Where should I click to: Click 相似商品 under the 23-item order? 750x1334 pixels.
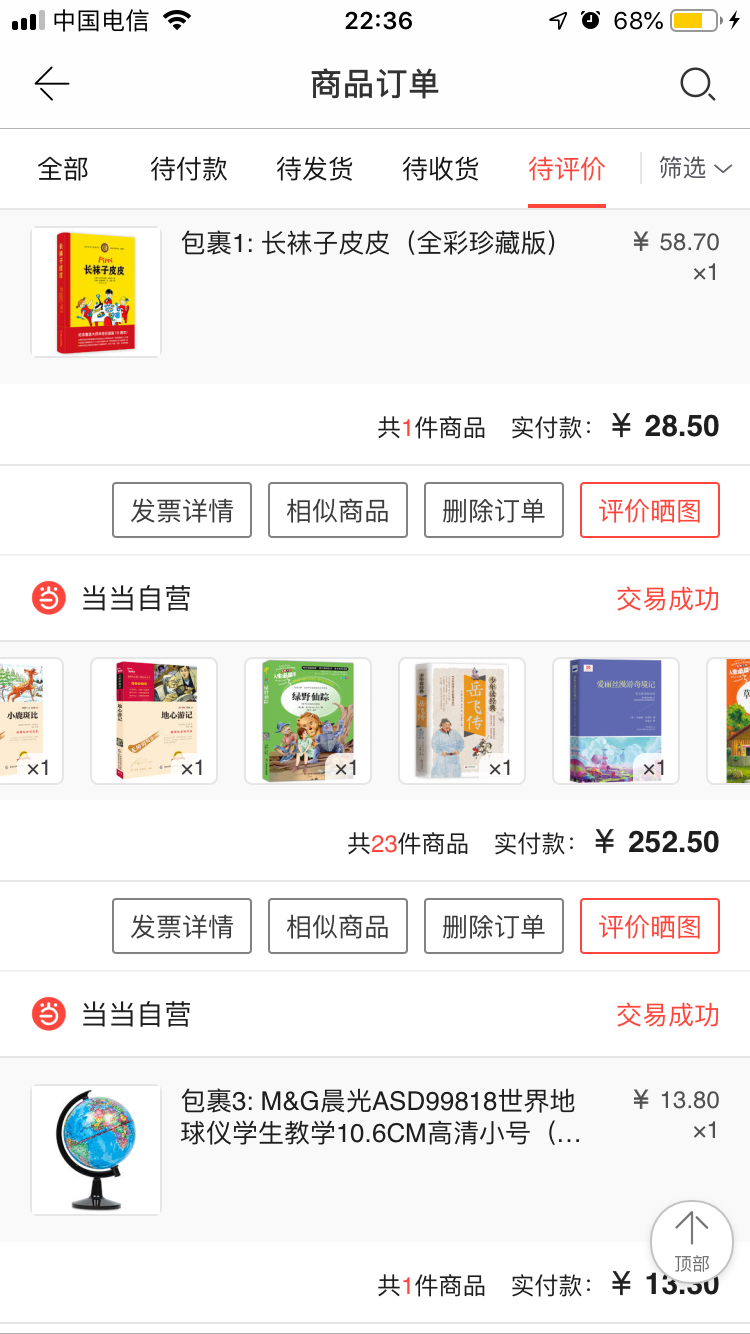tap(338, 926)
